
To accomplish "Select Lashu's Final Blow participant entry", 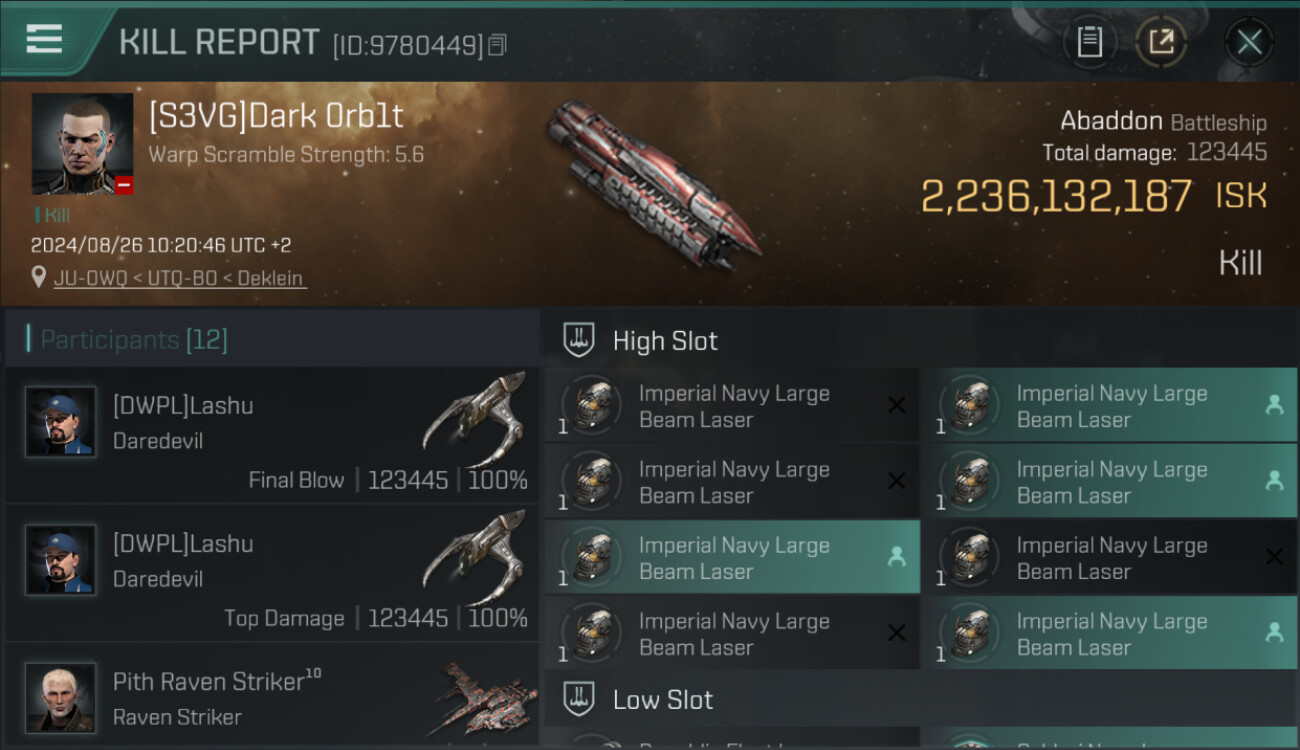I will (x=272, y=434).
